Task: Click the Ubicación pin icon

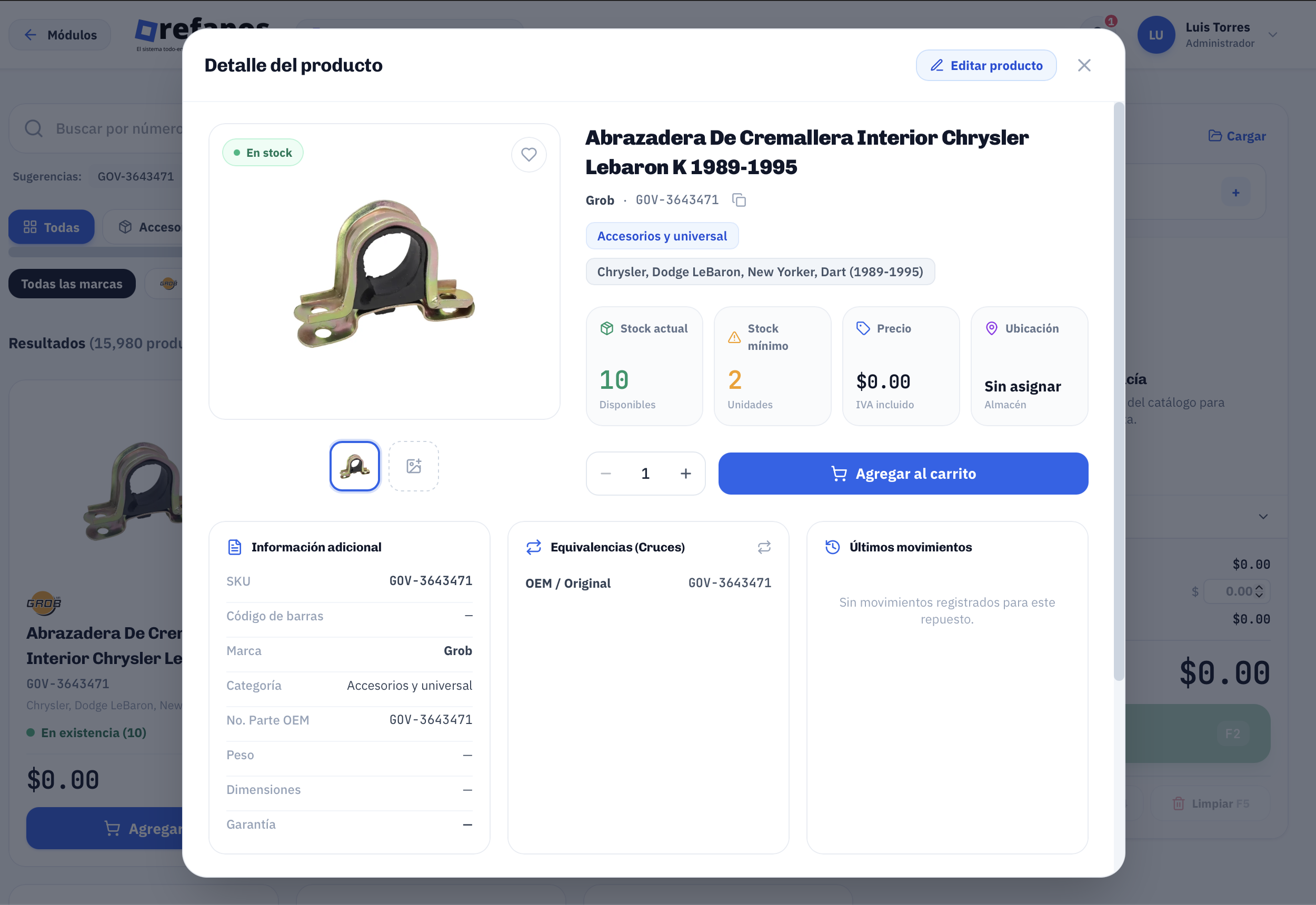Action: (x=992, y=328)
